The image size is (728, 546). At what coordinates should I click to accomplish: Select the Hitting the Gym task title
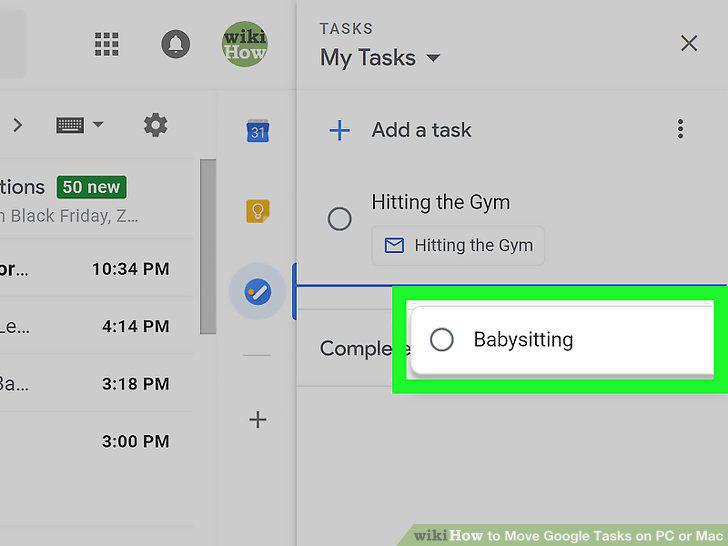[x=441, y=202]
